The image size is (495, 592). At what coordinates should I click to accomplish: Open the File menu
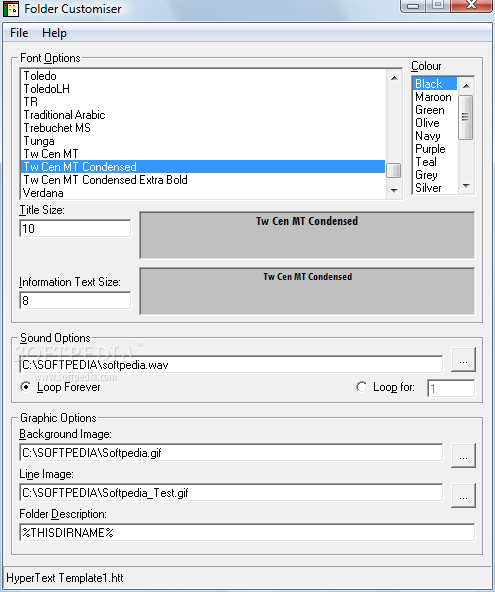(x=19, y=33)
